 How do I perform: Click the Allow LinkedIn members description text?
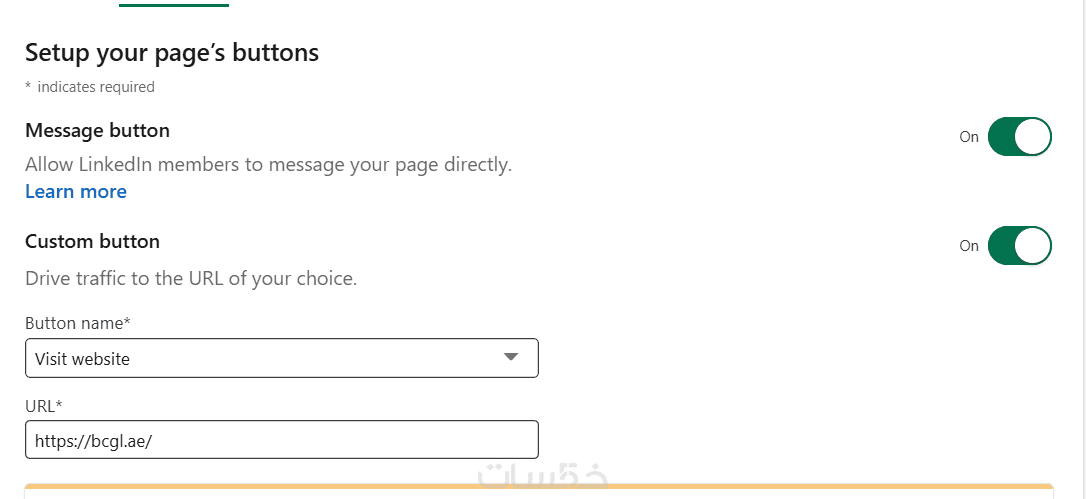(x=269, y=165)
